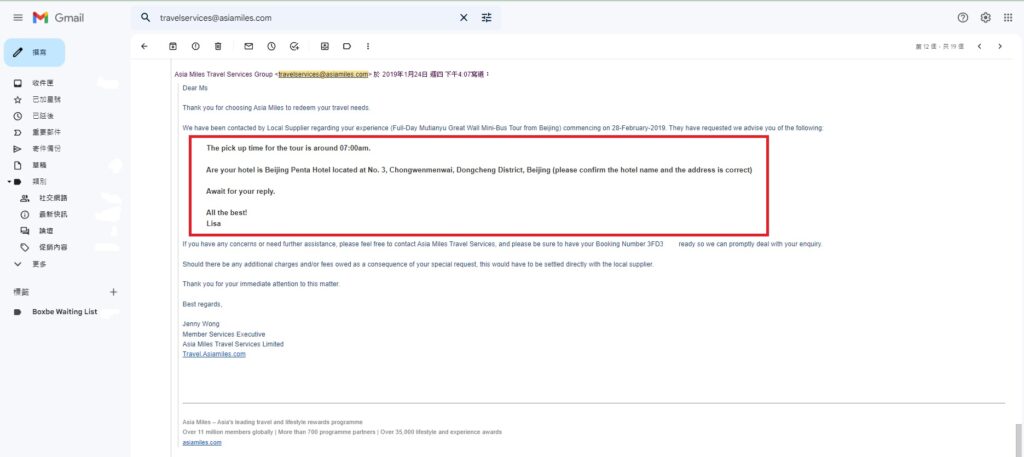Image resolution: width=1024 pixels, height=457 pixels.
Task: Snooze this email with clock icon
Action: point(271,46)
